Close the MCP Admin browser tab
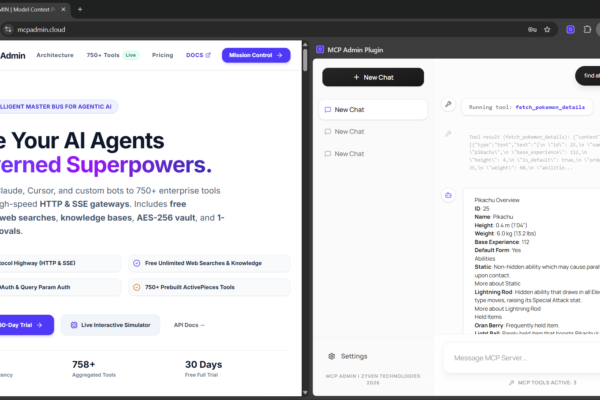This screenshot has width=600, height=400. click(x=64, y=10)
